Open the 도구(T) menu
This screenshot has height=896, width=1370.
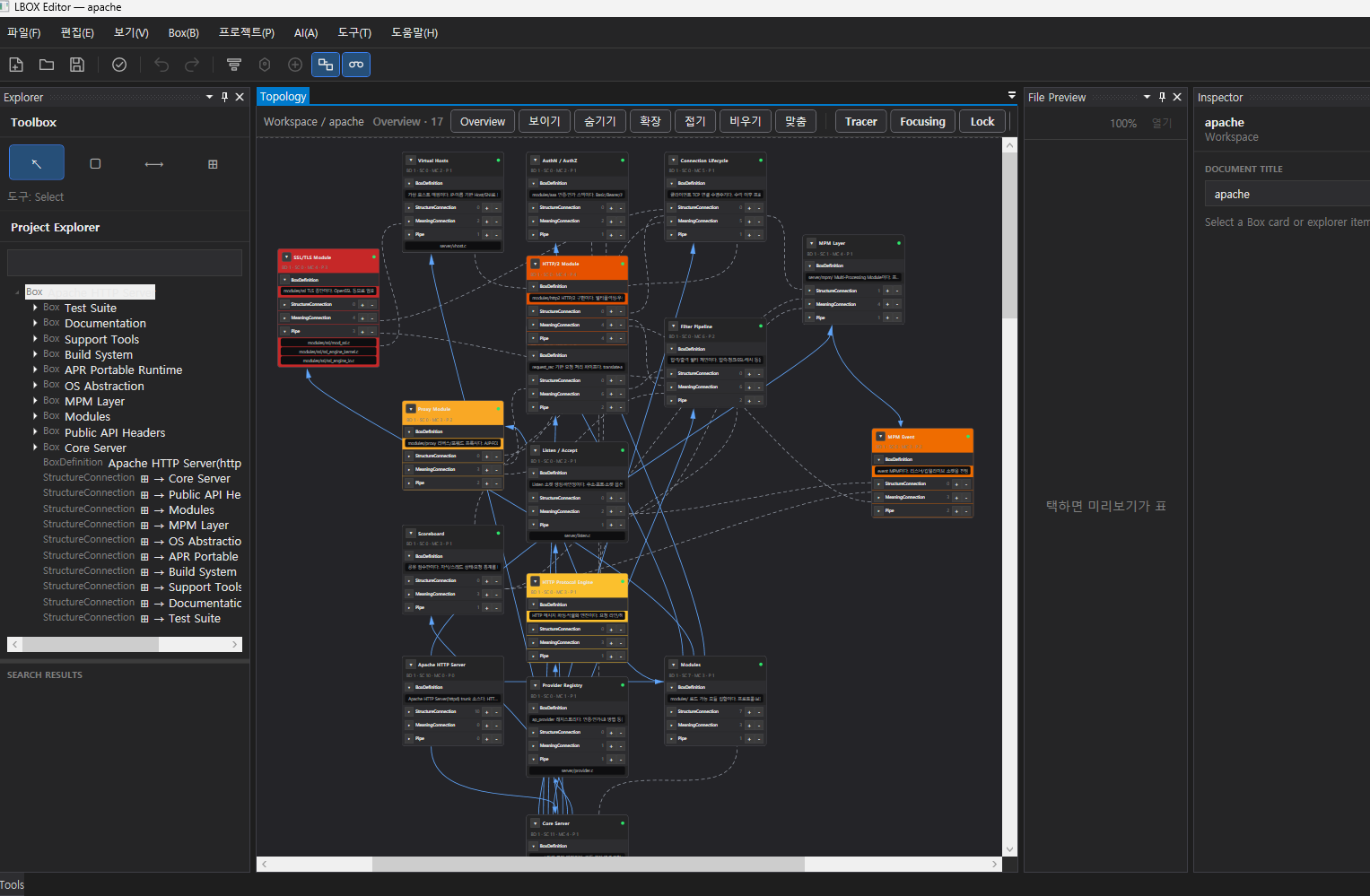coord(354,32)
